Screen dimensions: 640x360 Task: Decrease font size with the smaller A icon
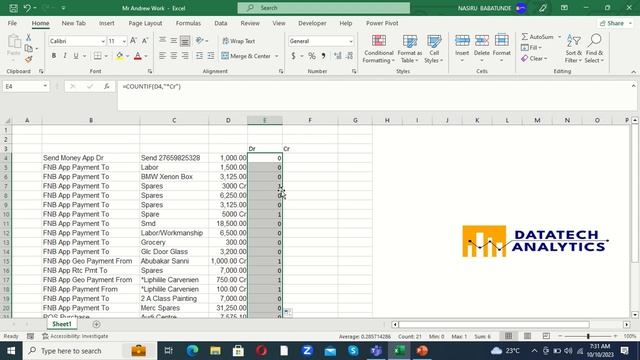(x=145, y=41)
